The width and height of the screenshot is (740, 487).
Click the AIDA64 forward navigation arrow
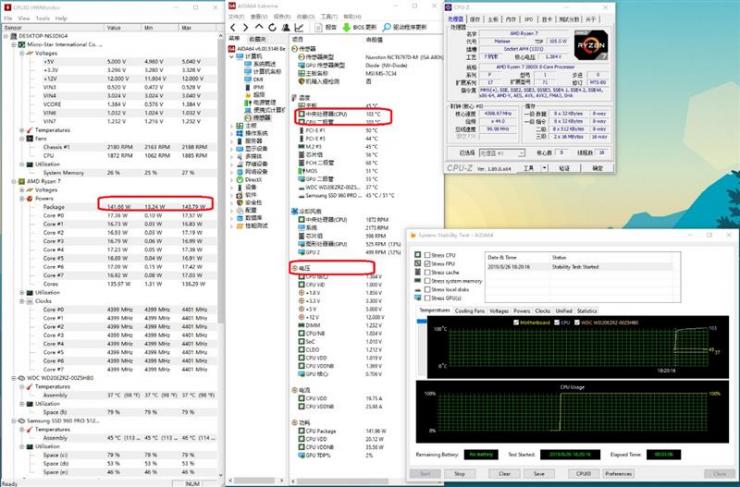click(245, 27)
